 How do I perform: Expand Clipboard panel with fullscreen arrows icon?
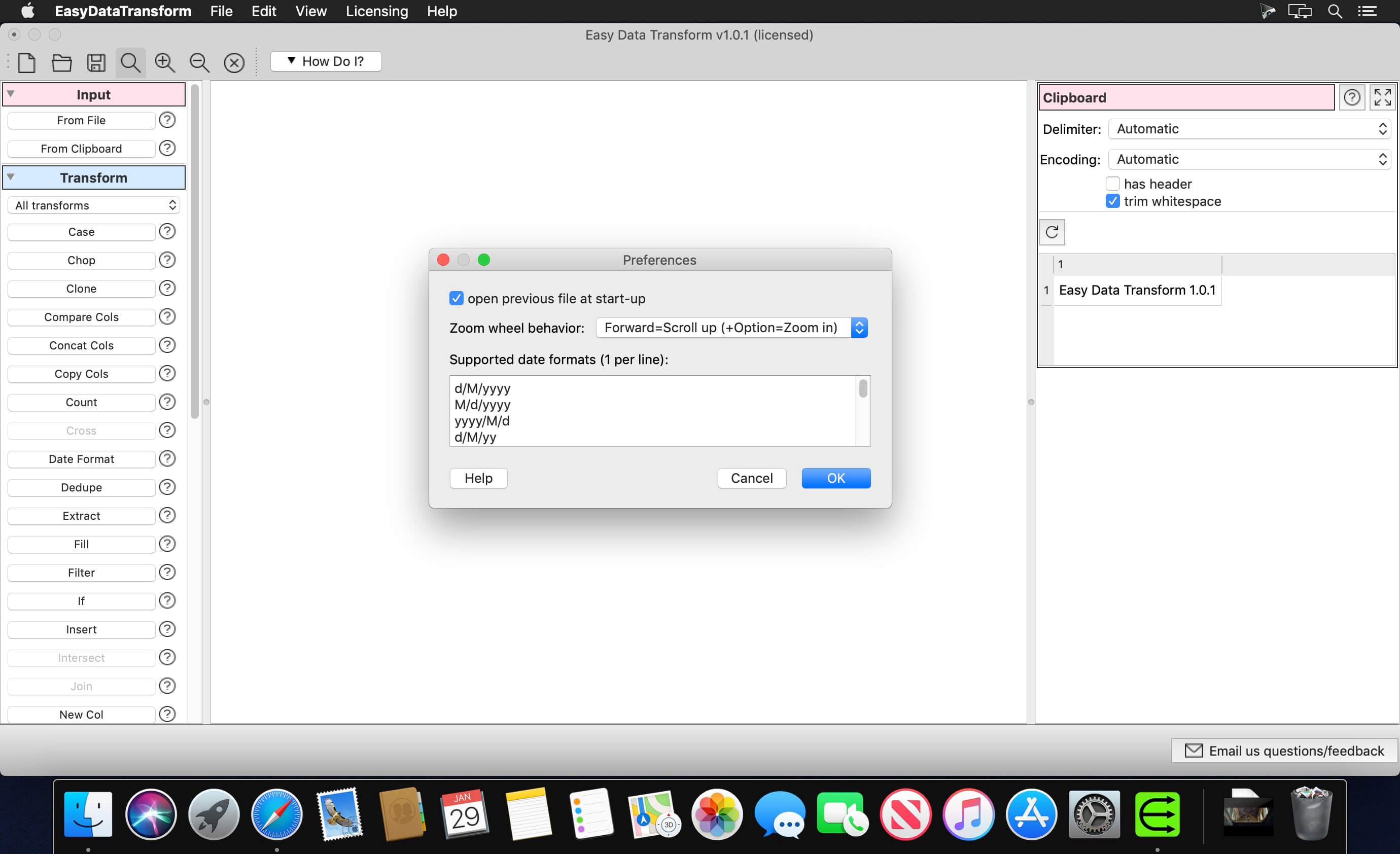pos(1382,97)
